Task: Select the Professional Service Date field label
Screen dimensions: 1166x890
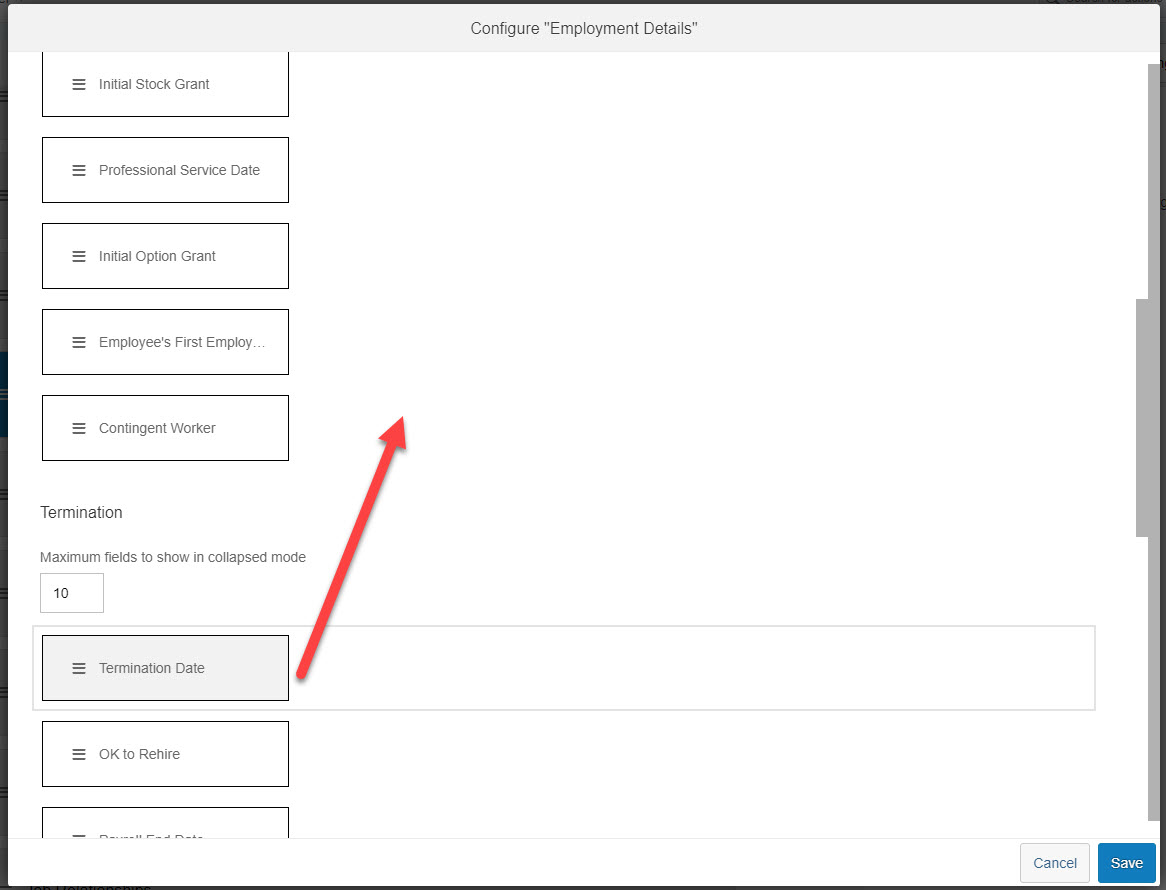Action: 179,170
